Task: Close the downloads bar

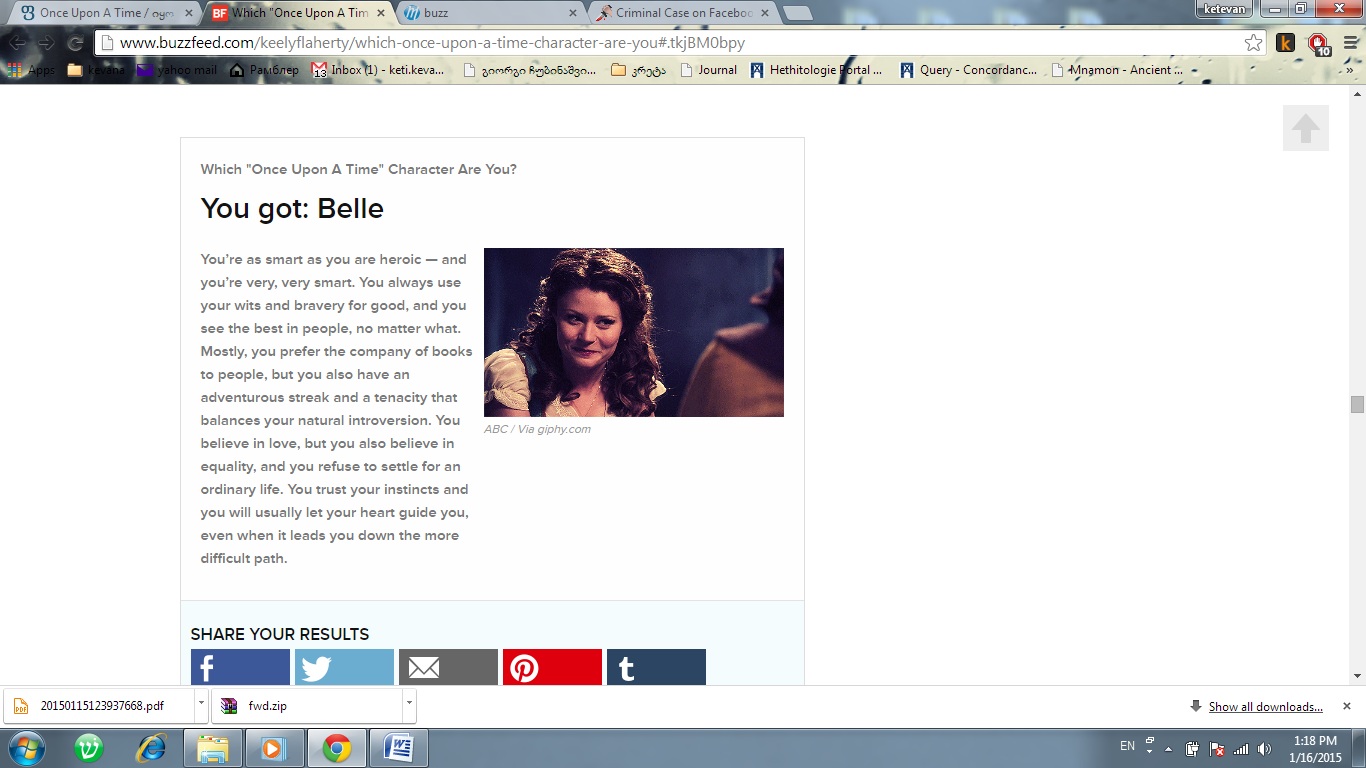Action: pos(1346,706)
